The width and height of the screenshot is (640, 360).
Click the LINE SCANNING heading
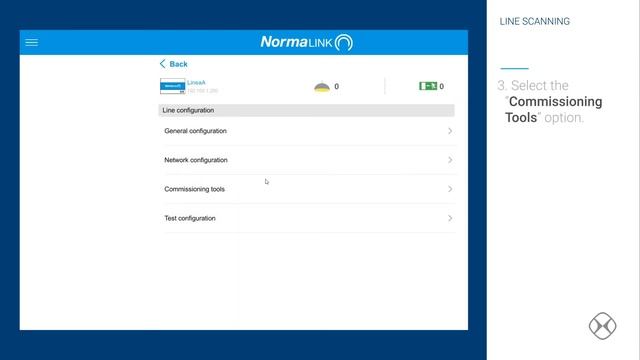[x=534, y=22]
